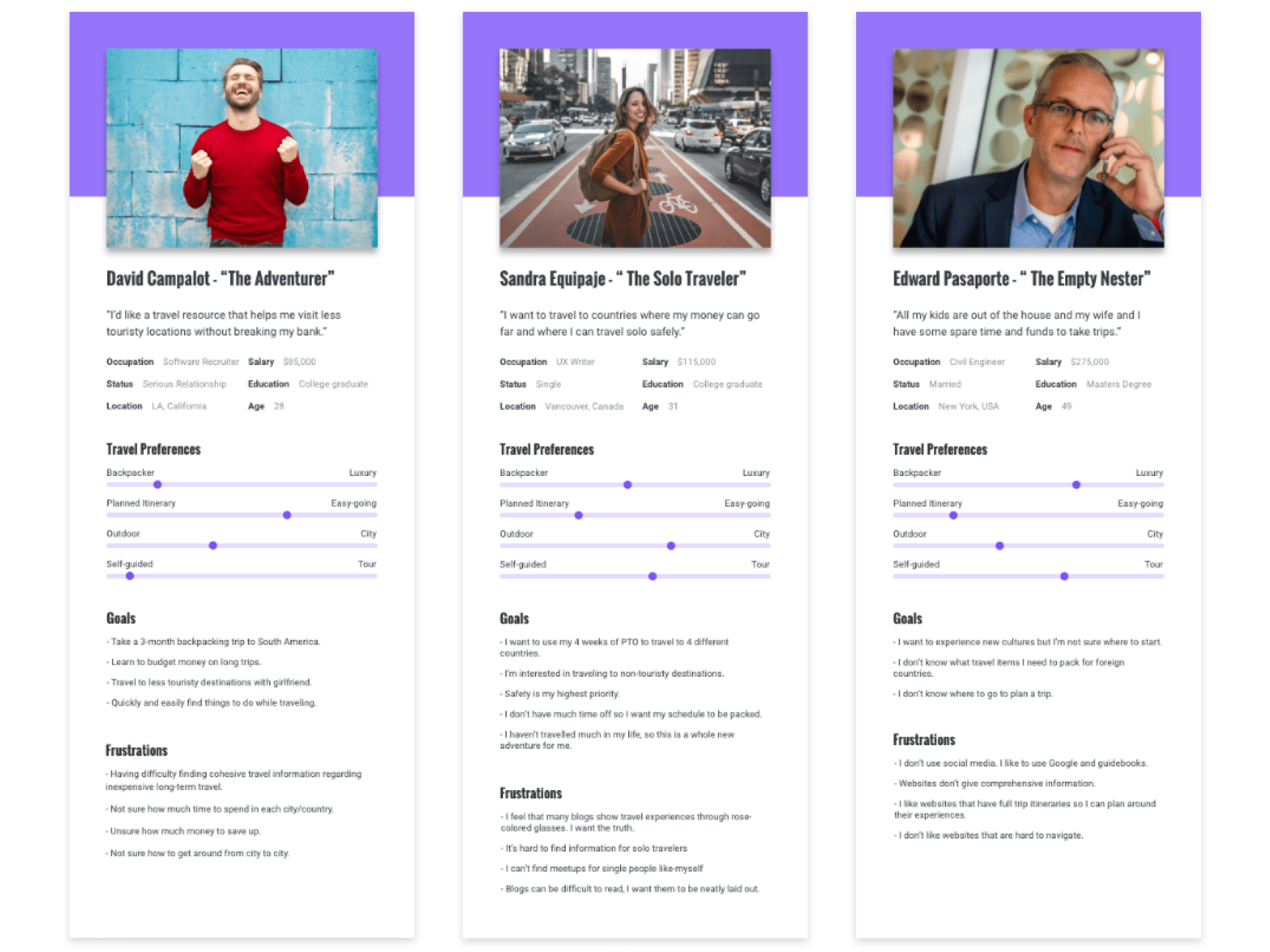Click Sandra's Planned Itinerary slider handle
This screenshot has height=952, width=1270.
(x=579, y=515)
